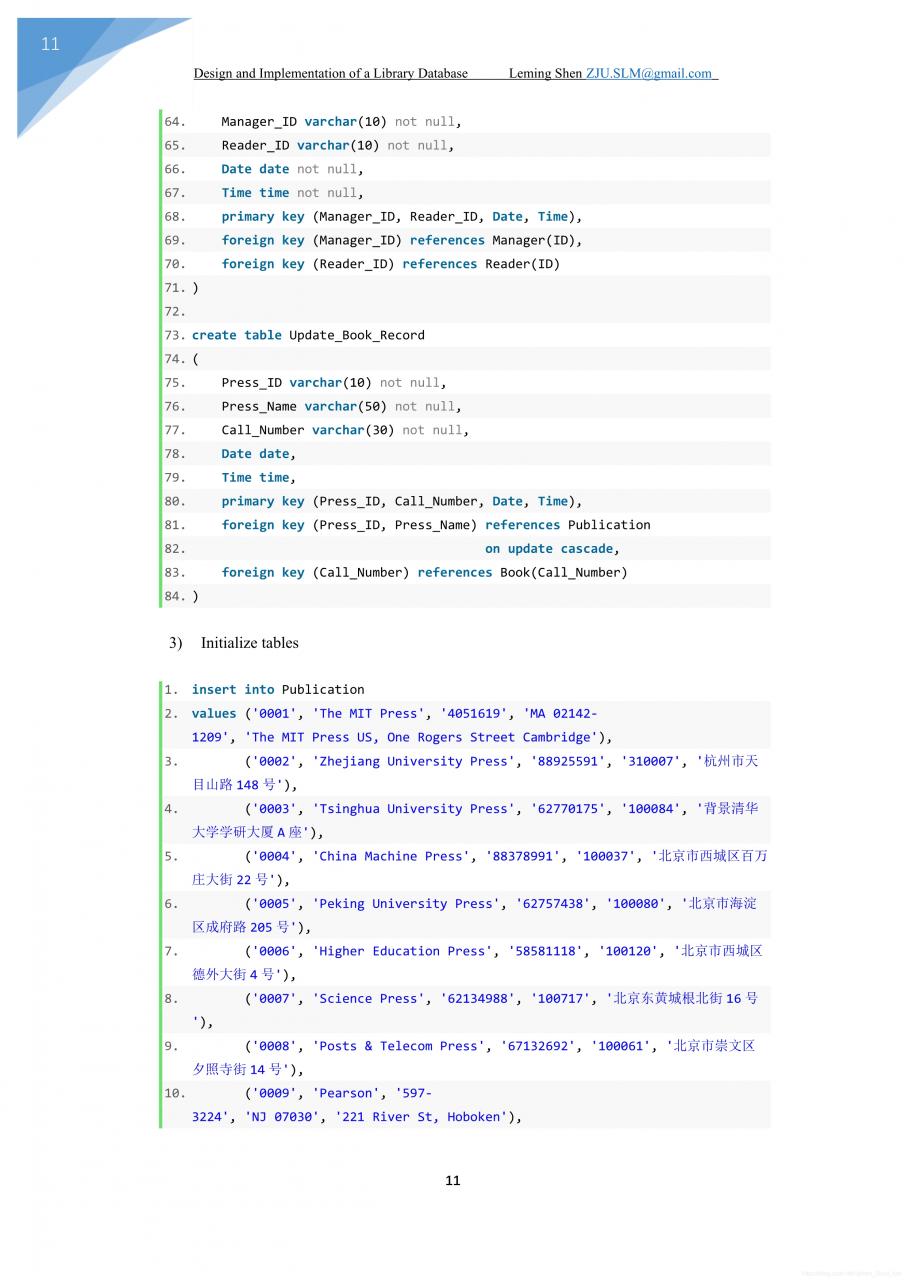Image resolution: width=905 pixels, height=1280 pixels.
Task: Click the Initialize tables heading
Action: tap(249, 643)
